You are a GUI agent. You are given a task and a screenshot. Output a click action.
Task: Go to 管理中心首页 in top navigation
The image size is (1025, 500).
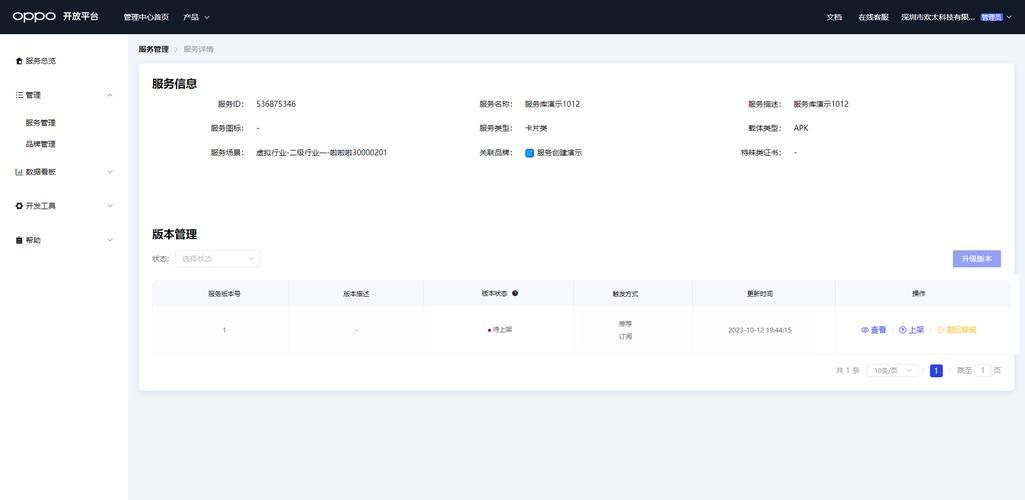click(146, 17)
